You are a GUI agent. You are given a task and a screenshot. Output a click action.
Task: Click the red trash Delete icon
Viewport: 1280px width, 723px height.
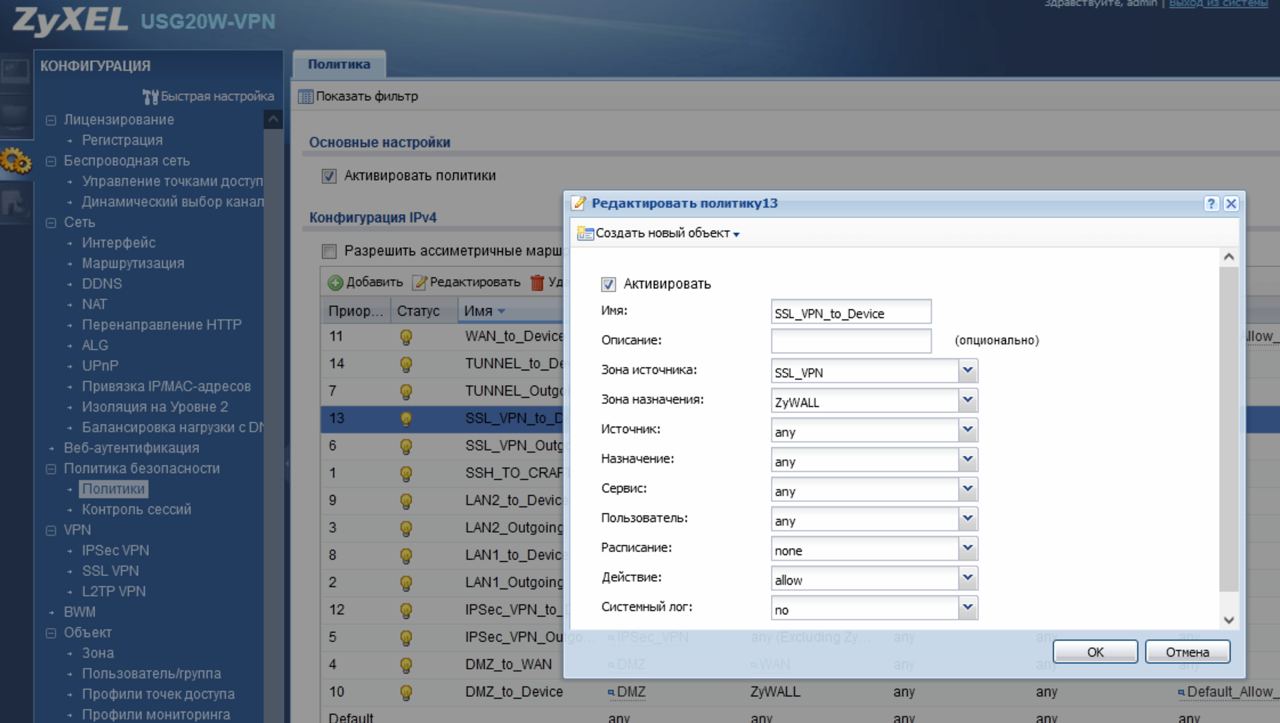(x=537, y=283)
